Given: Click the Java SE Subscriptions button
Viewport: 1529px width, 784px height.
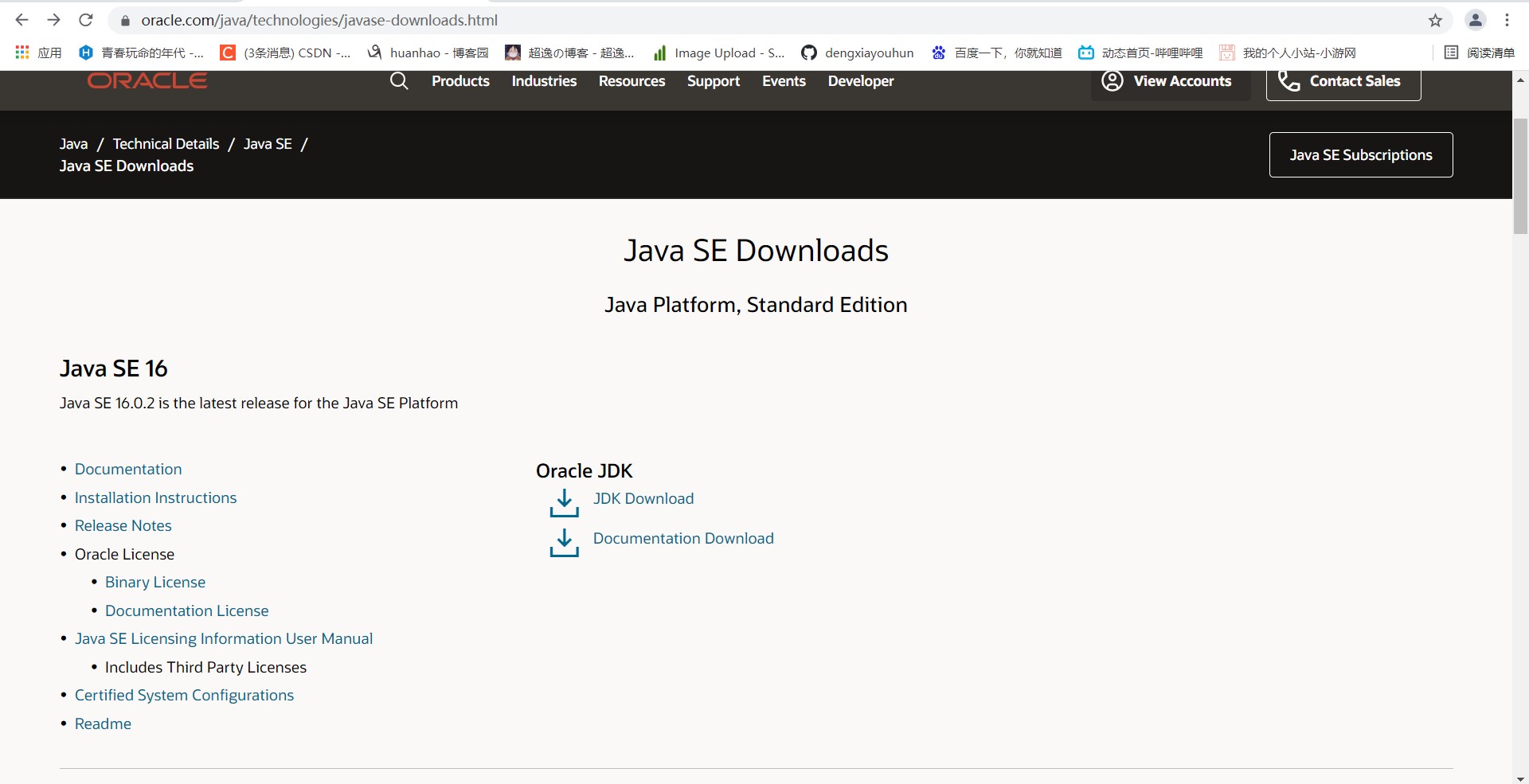Looking at the screenshot, I should pyautogui.click(x=1360, y=155).
